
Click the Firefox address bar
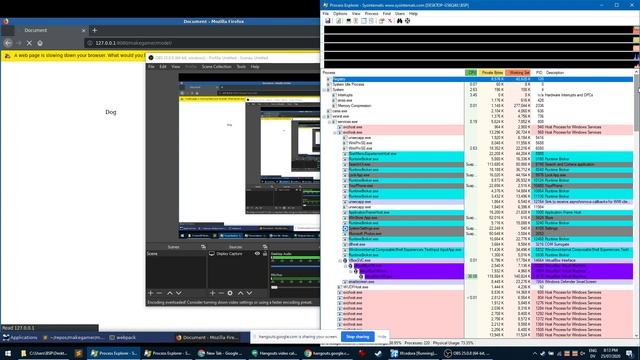(x=202, y=43)
